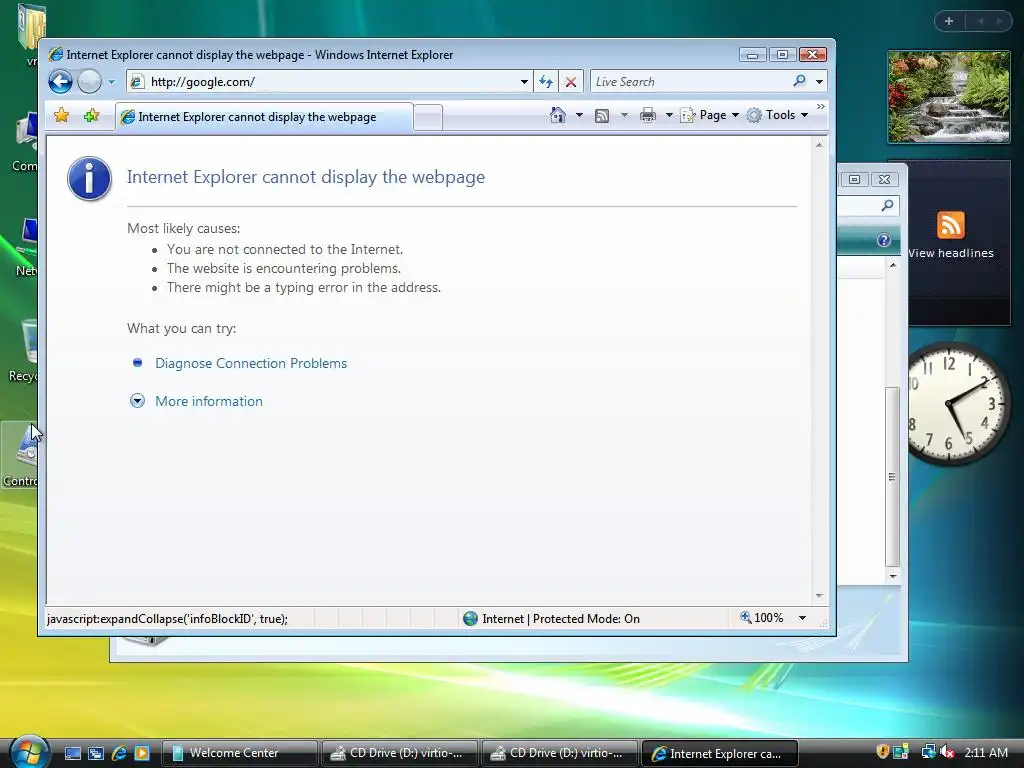Click the Diagnose Connection Problems link
Viewport: 1024px width, 768px height.
pyautogui.click(x=251, y=363)
